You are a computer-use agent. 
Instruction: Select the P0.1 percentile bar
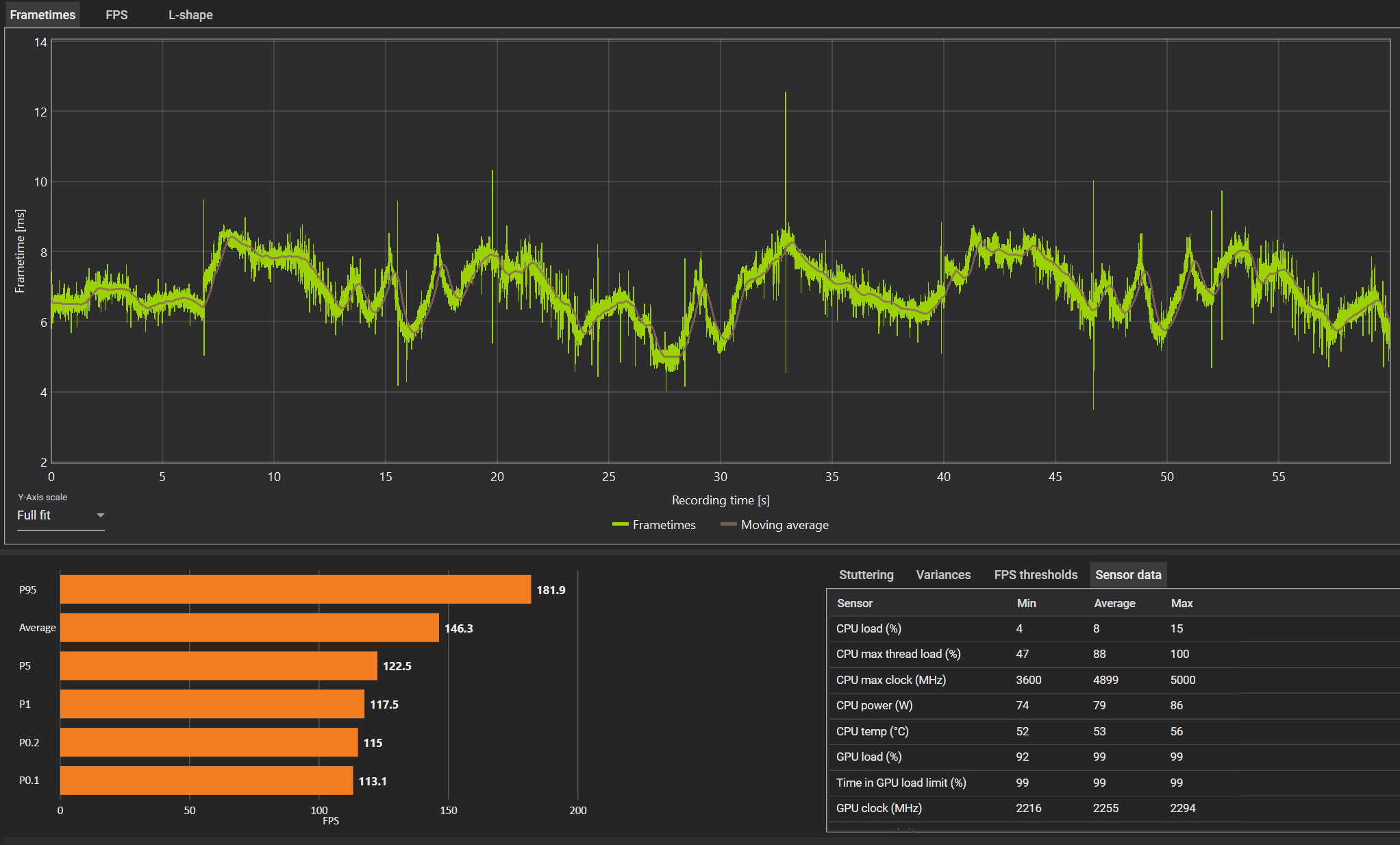pyautogui.click(x=205, y=781)
